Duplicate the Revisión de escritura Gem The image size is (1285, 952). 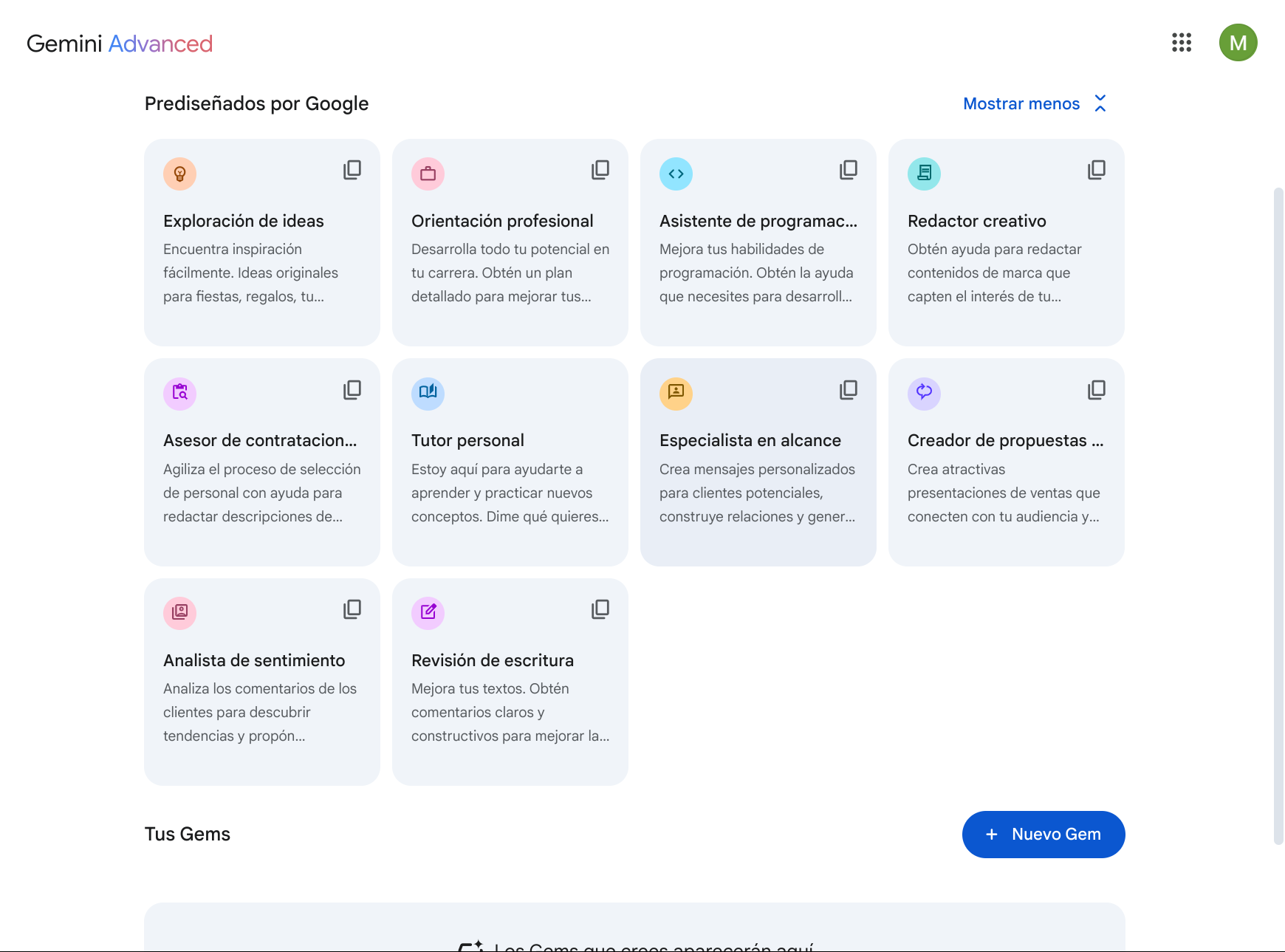[x=600, y=609]
